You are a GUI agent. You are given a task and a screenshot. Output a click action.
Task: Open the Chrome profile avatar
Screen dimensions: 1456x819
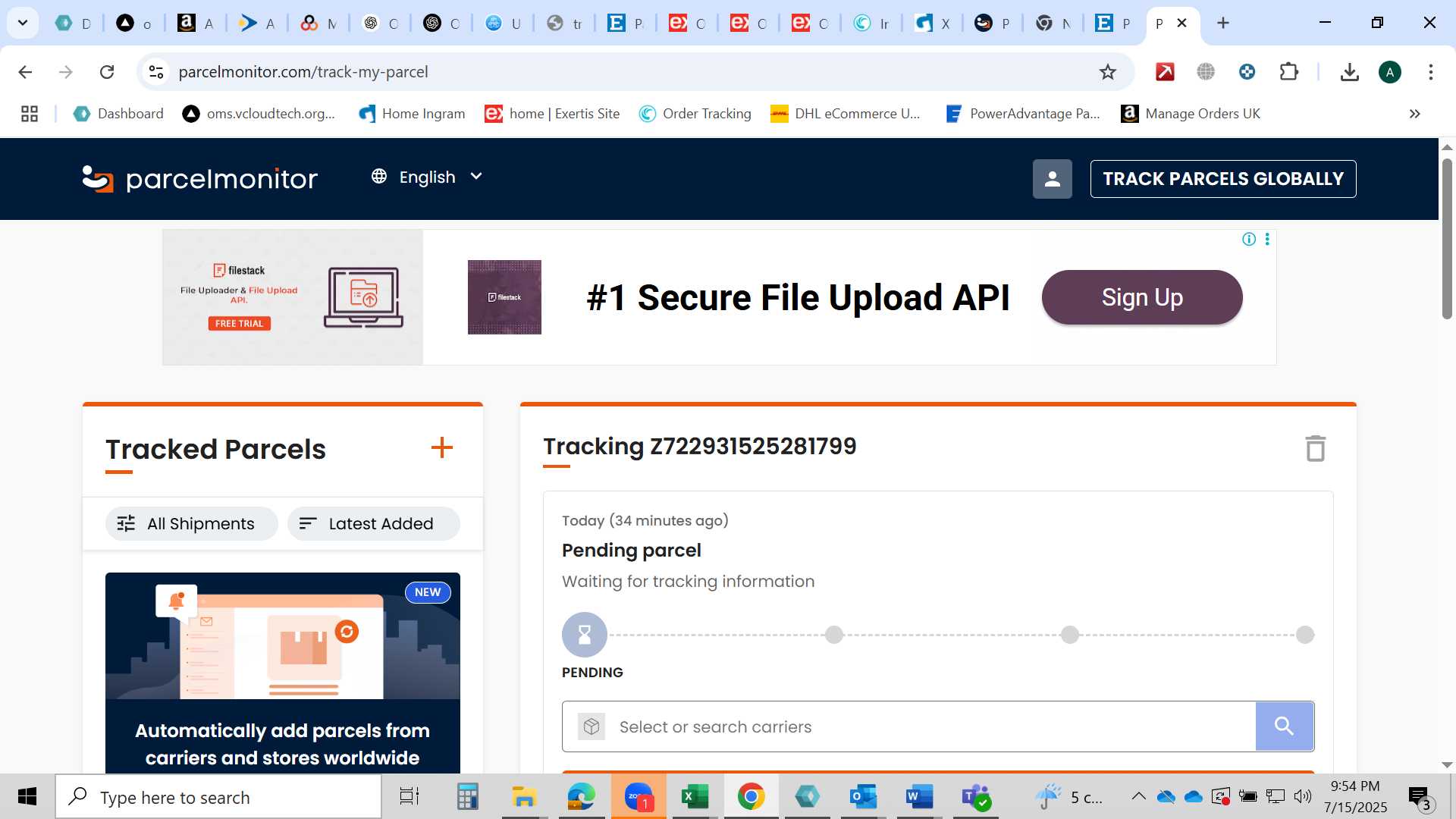pos(1389,72)
